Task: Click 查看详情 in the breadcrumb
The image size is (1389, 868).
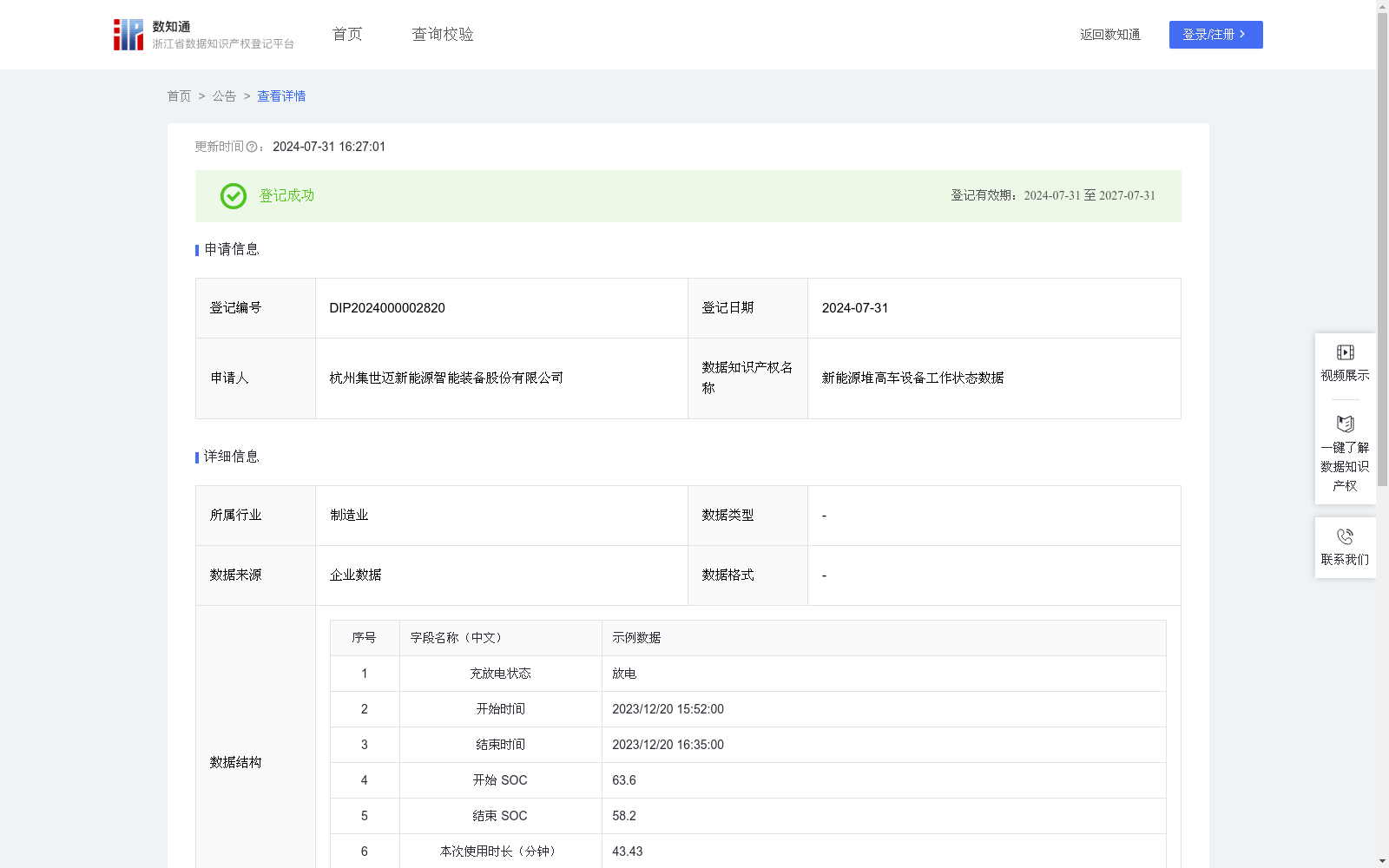Action: (x=281, y=96)
